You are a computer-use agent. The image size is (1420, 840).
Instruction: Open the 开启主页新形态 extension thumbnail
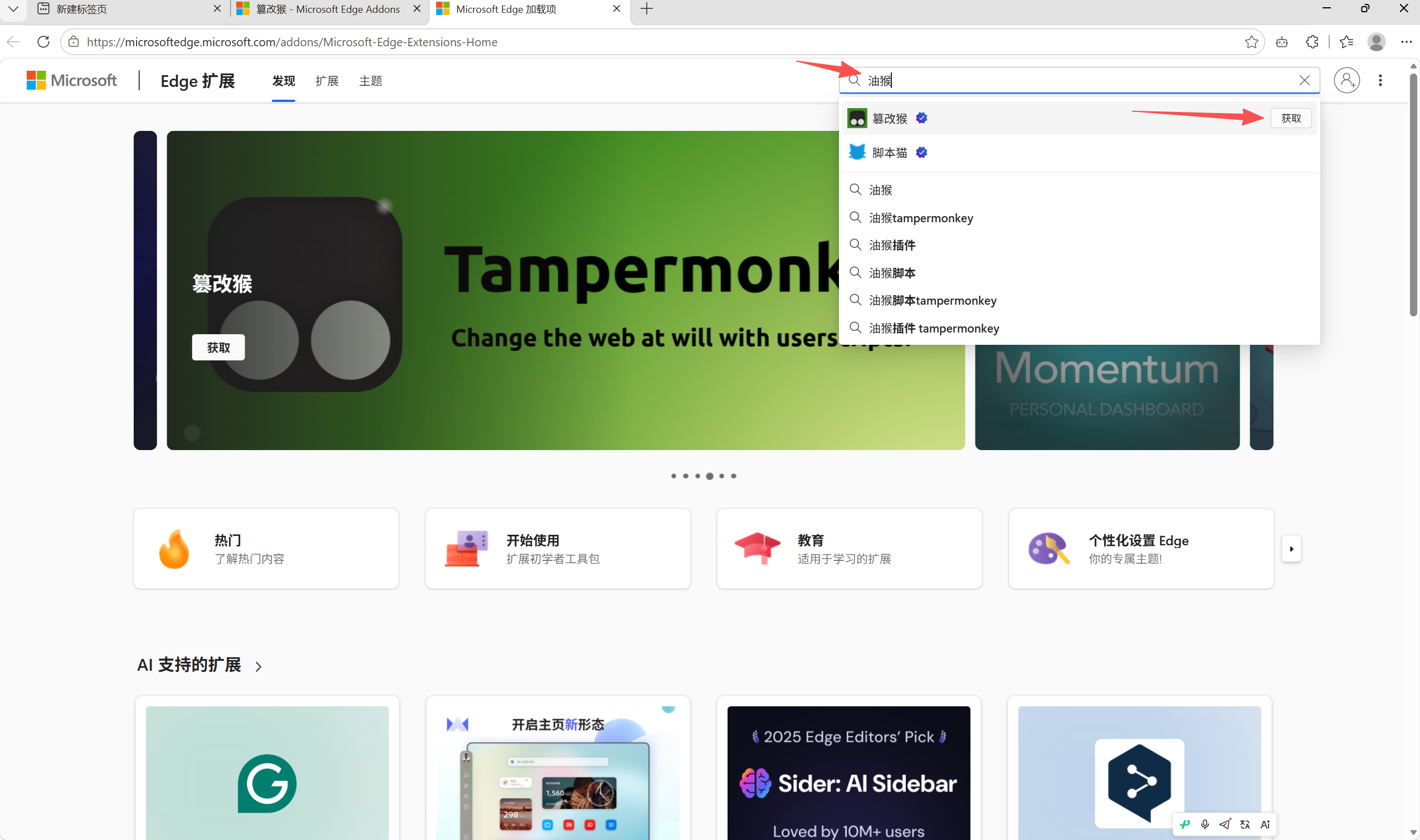tap(558, 773)
